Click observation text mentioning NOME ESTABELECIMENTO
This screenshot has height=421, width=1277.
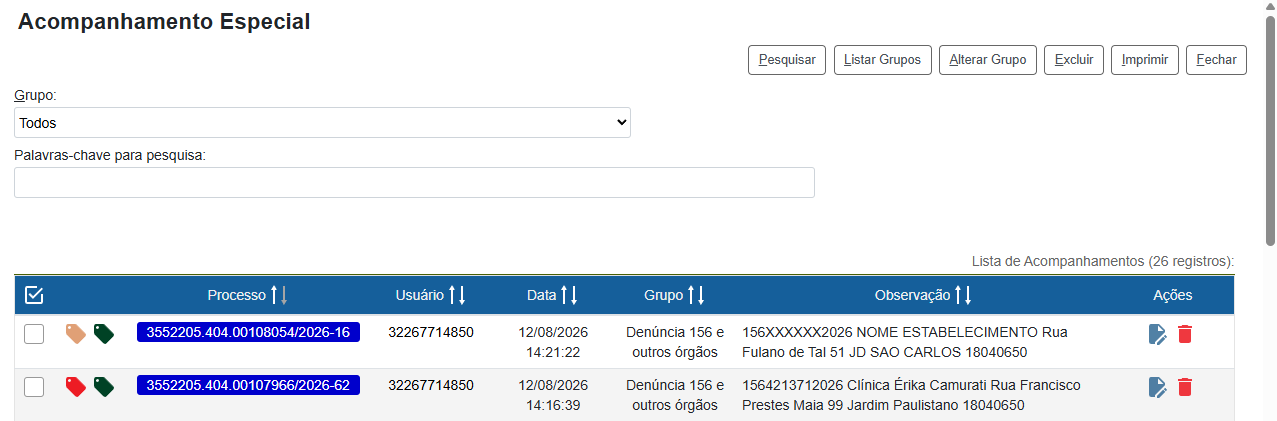coord(905,342)
